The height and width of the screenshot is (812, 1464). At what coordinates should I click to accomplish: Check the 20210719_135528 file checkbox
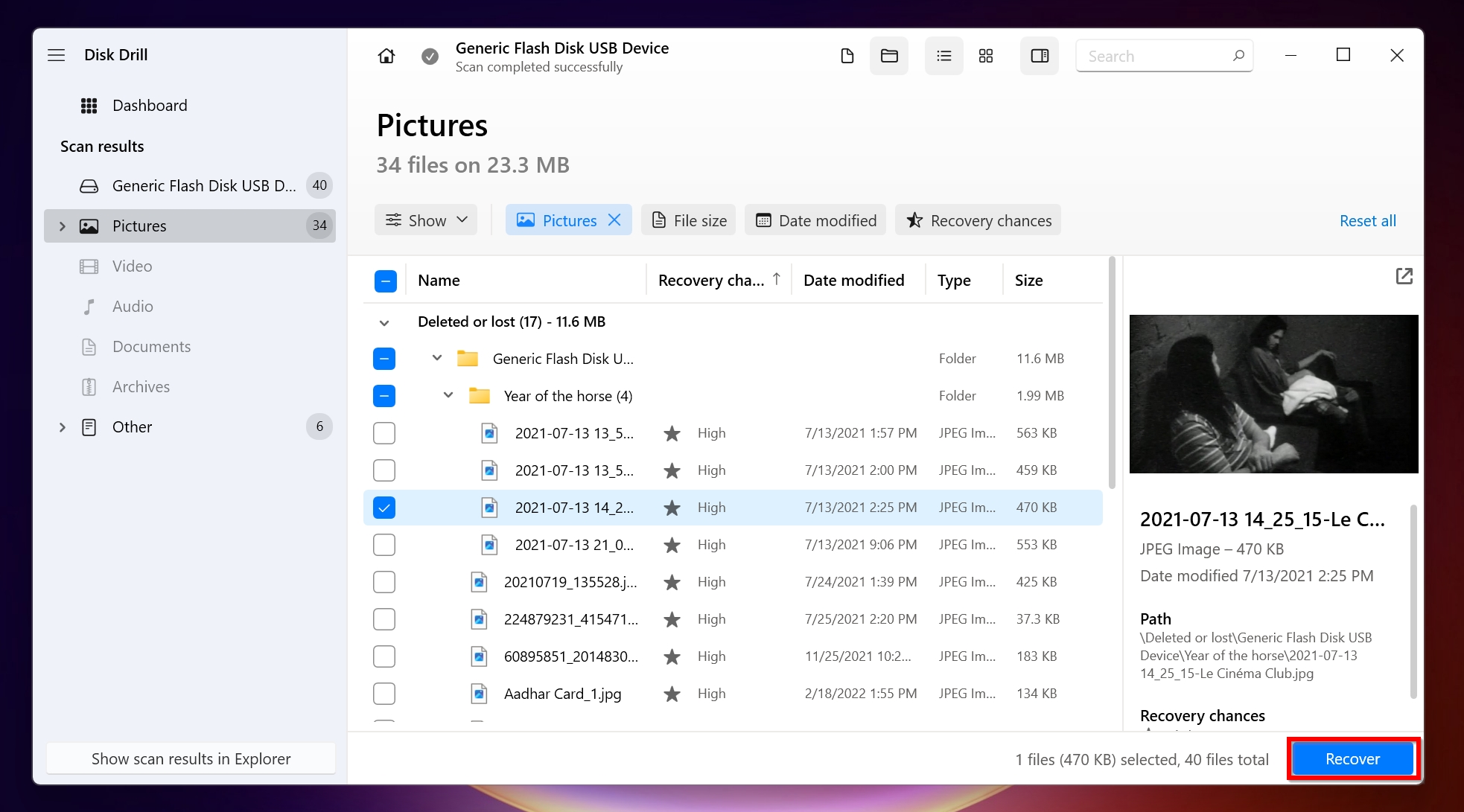coord(384,582)
